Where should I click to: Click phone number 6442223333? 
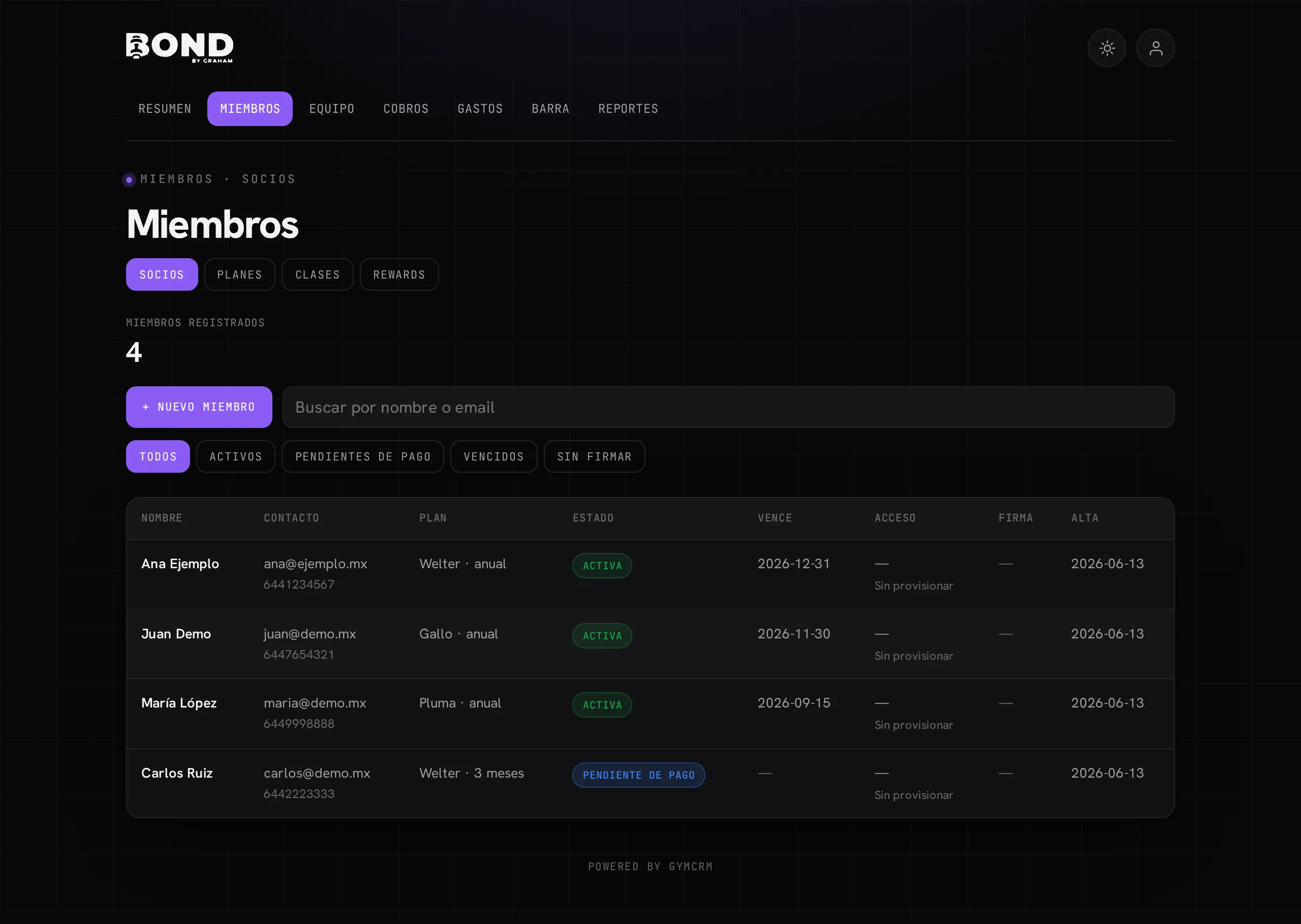(x=299, y=794)
